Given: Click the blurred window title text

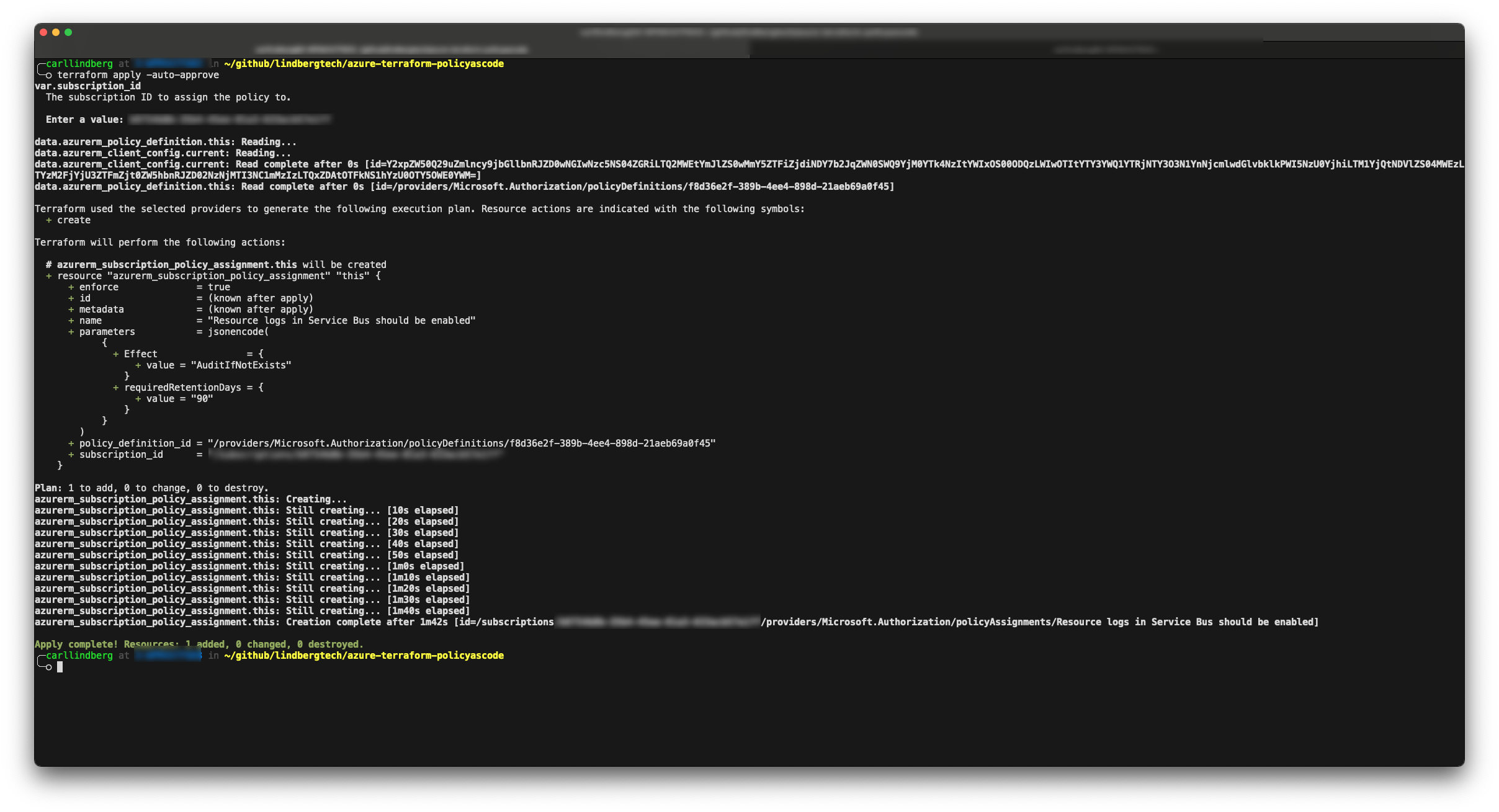Looking at the screenshot, I should click(x=749, y=32).
